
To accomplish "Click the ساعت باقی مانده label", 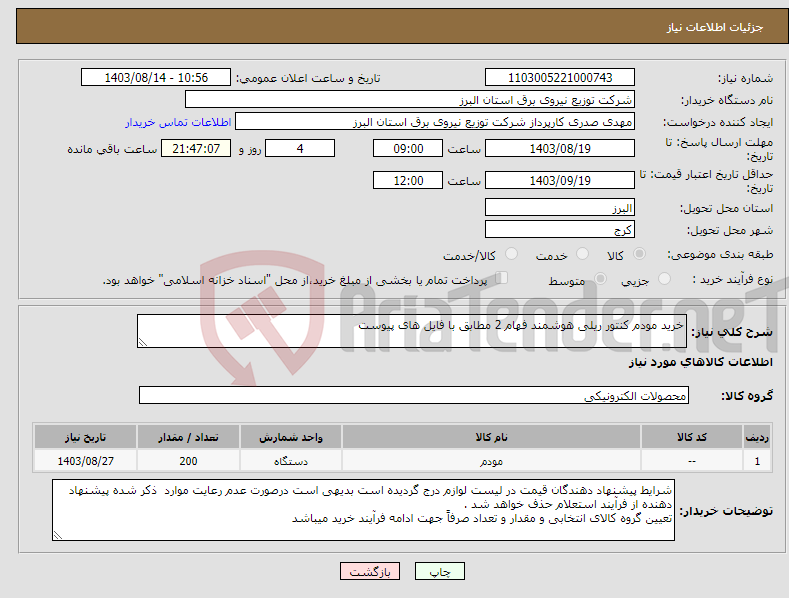I will (x=112, y=150).
